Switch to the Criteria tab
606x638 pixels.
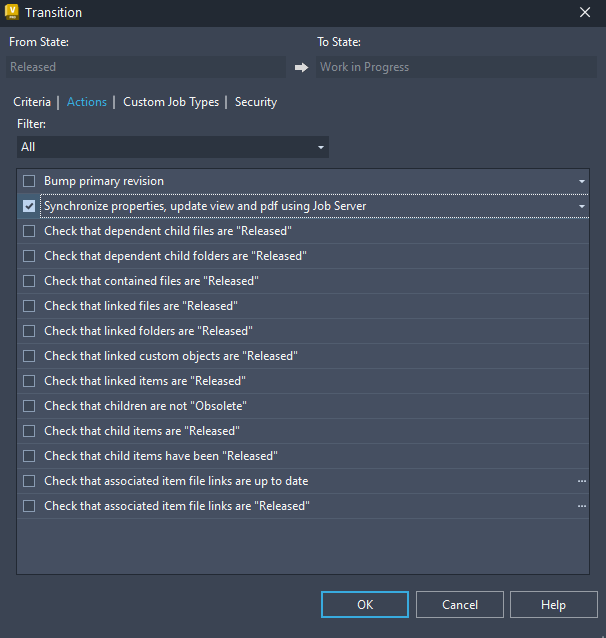pos(32,102)
